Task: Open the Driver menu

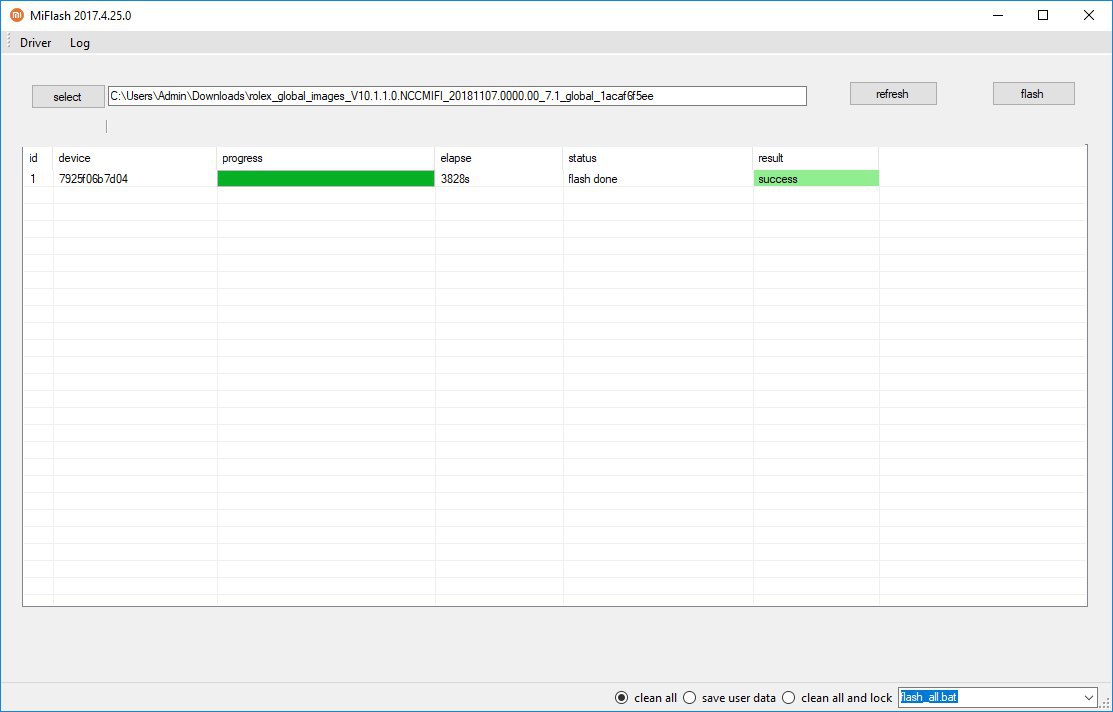Action: click(35, 43)
